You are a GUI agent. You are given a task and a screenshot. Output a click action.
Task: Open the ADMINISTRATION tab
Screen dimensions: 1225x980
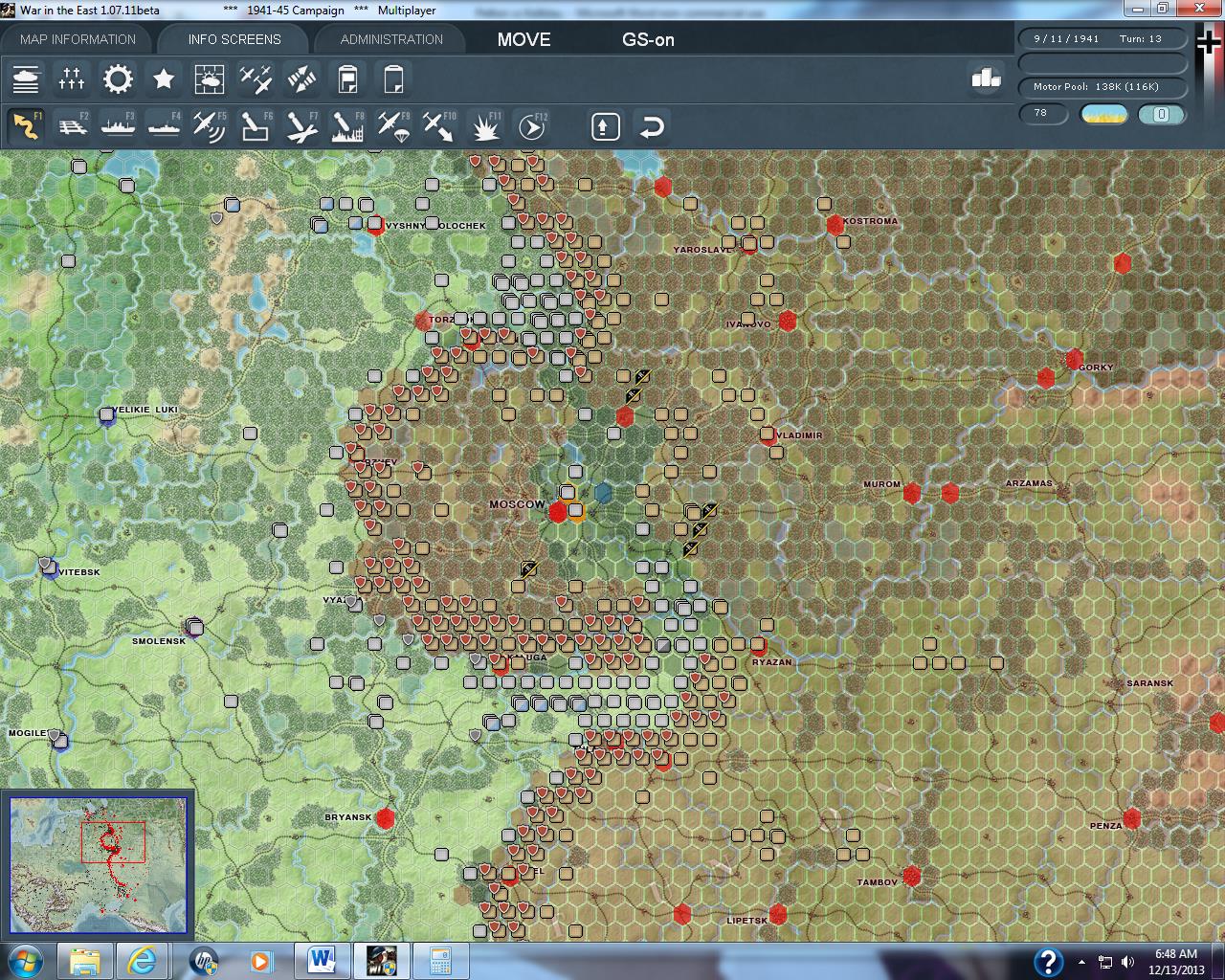(391, 39)
